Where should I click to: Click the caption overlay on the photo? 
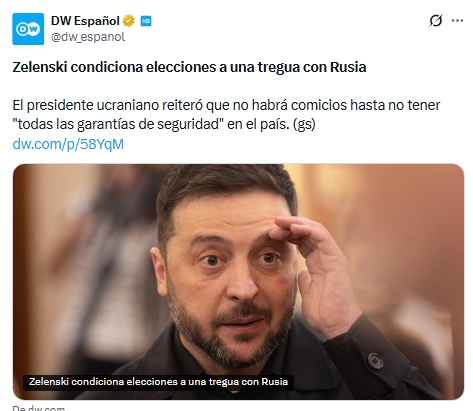(158, 382)
